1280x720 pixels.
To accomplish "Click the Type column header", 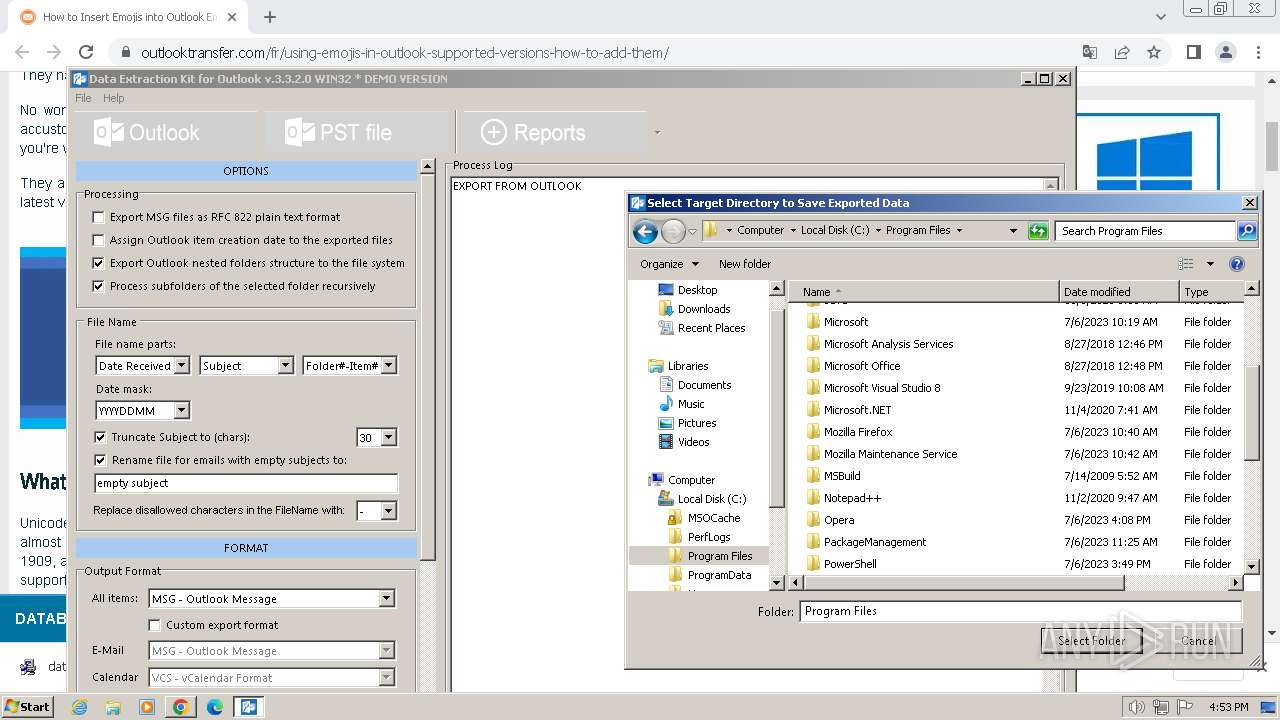I will [1211, 292].
